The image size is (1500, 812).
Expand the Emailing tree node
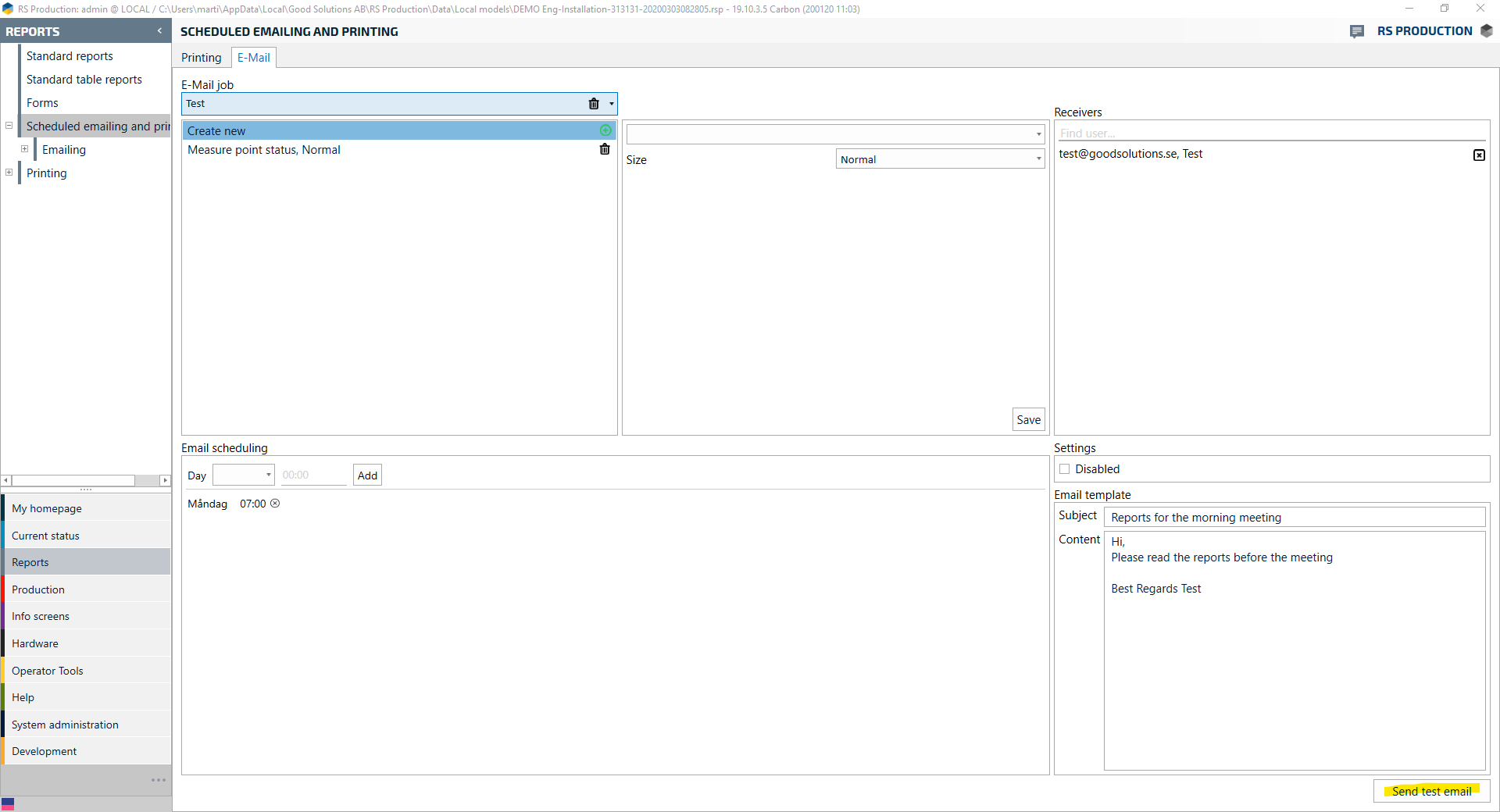tap(24, 149)
